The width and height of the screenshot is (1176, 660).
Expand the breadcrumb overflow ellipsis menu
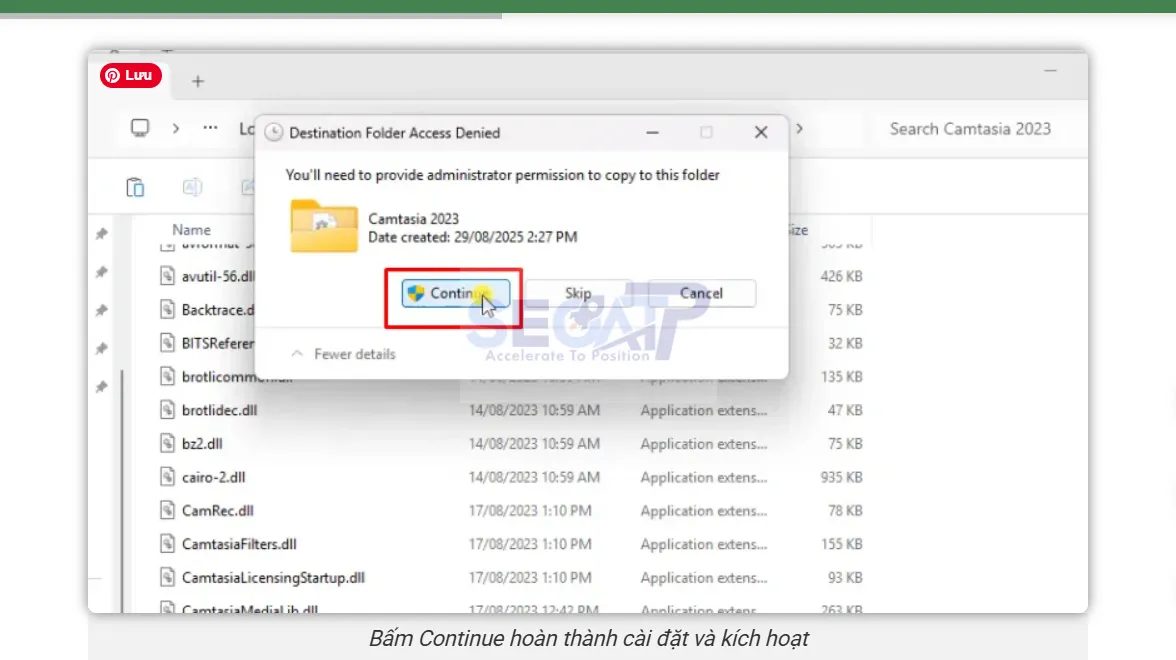pos(209,128)
